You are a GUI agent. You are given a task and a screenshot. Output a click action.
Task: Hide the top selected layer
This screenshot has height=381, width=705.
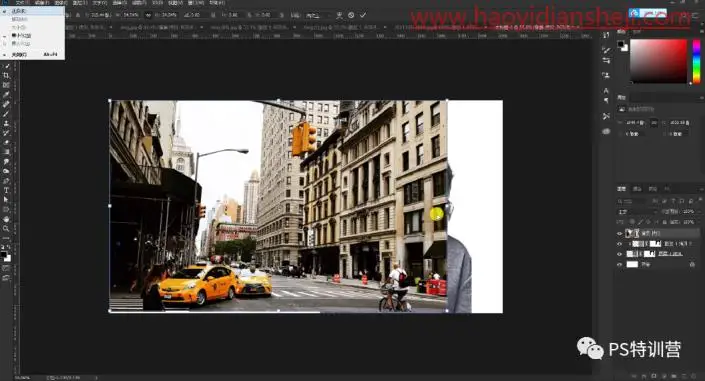[620, 233]
